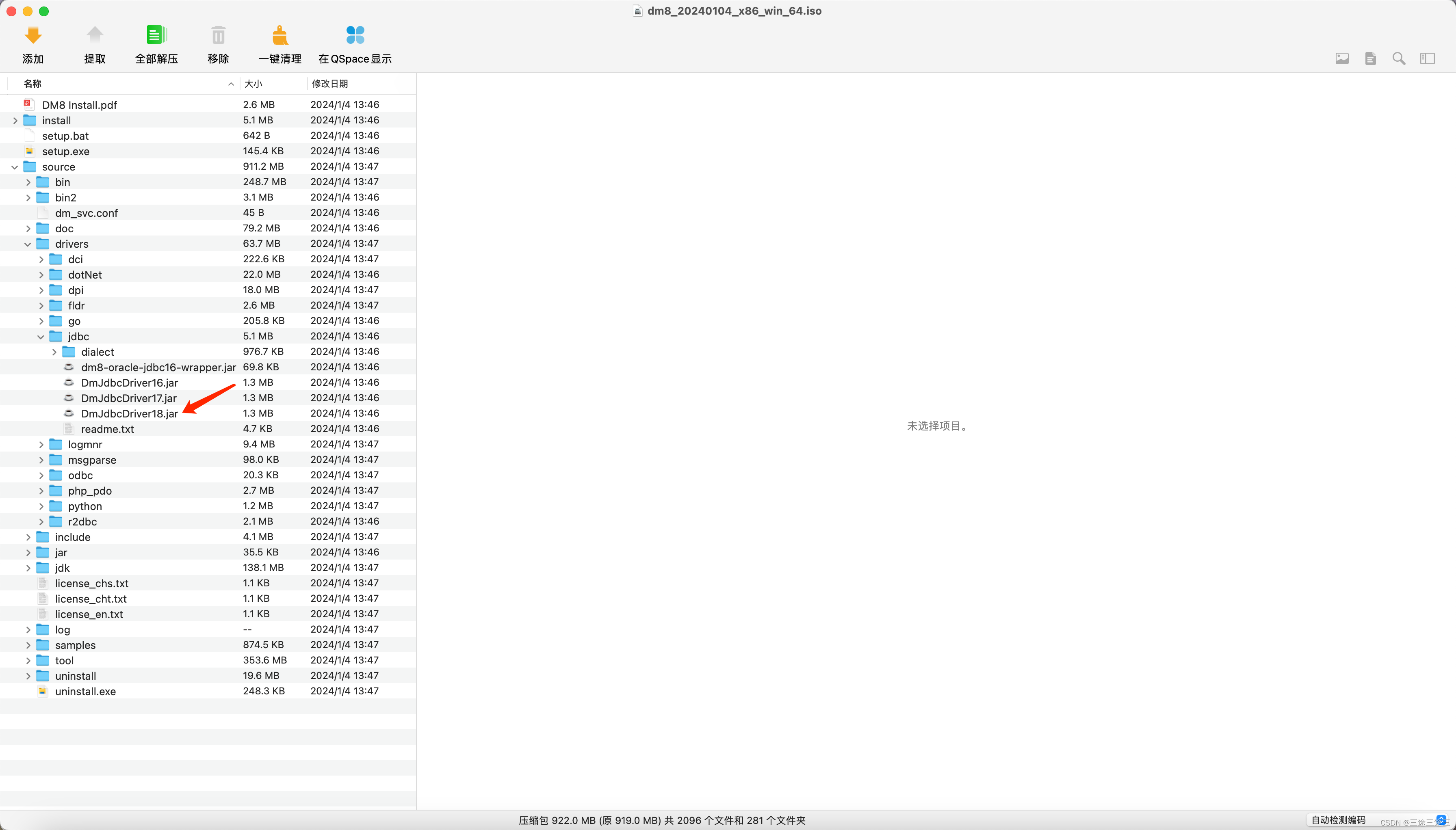Switch to image preview mode icon
This screenshot has width=1456, height=830.
[x=1342, y=58]
